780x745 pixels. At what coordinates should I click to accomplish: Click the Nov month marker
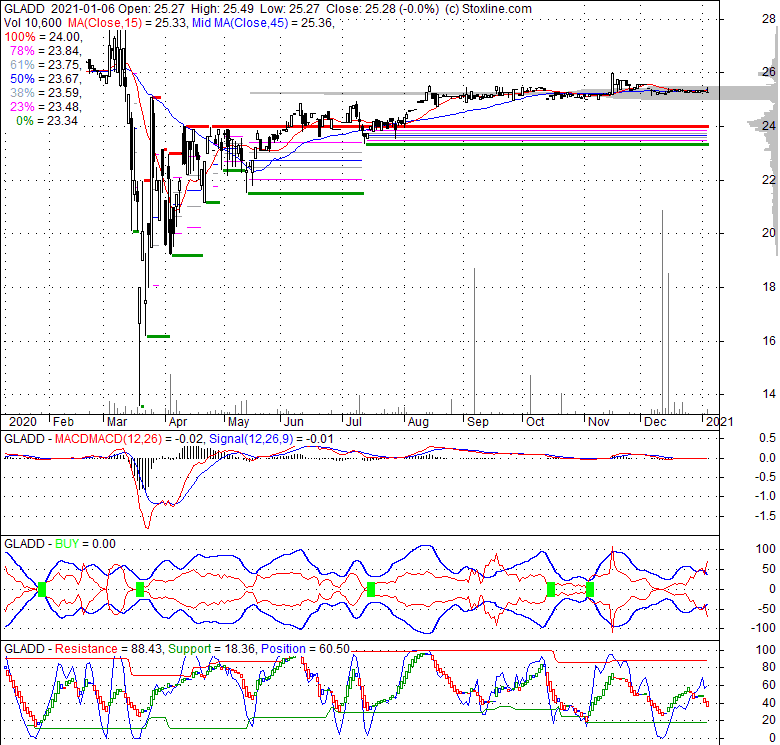tap(599, 422)
